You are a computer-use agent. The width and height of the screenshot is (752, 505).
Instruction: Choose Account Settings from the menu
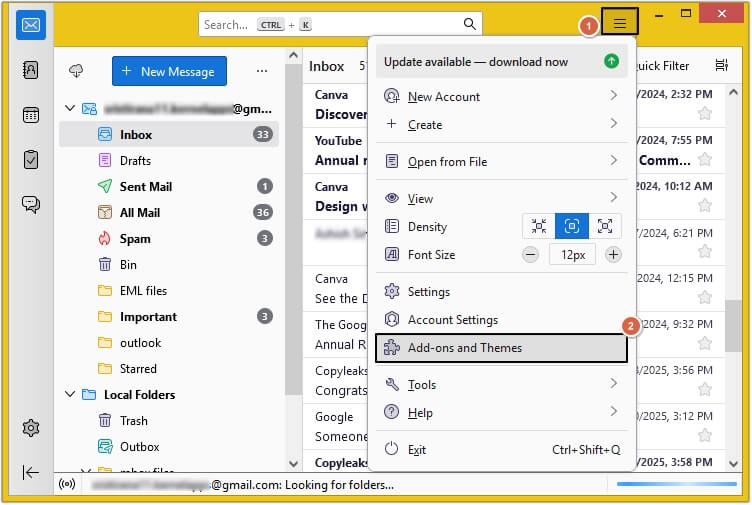(x=453, y=320)
